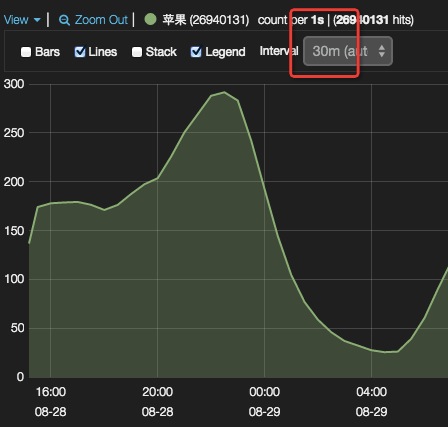The height and width of the screenshot is (427, 448).
Task: Click the y-axis label 150
Action: pos(14,231)
